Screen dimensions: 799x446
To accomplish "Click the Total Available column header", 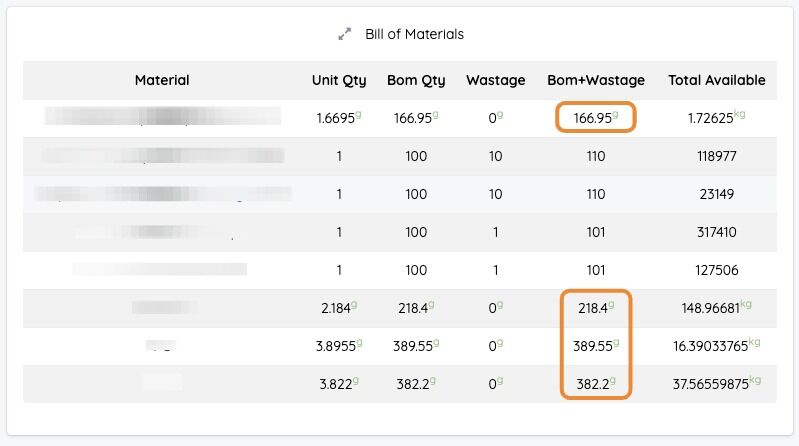I will point(717,80).
